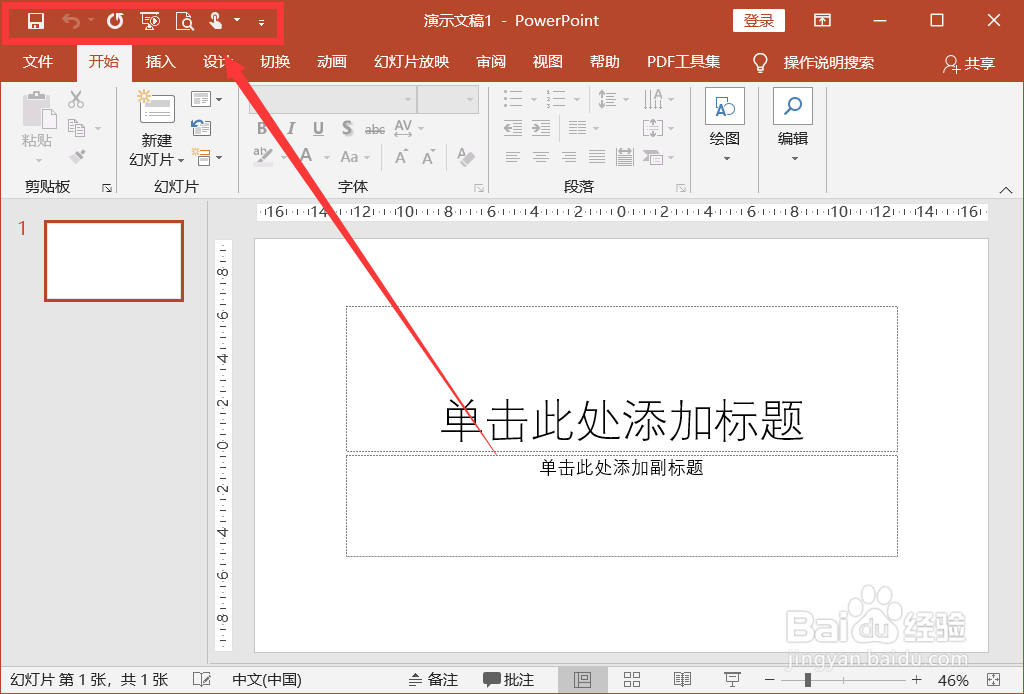Viewport: 1024px width, 694px height.
Task: Switch to the 切换 Transitions tab
Action: point(275,62)
